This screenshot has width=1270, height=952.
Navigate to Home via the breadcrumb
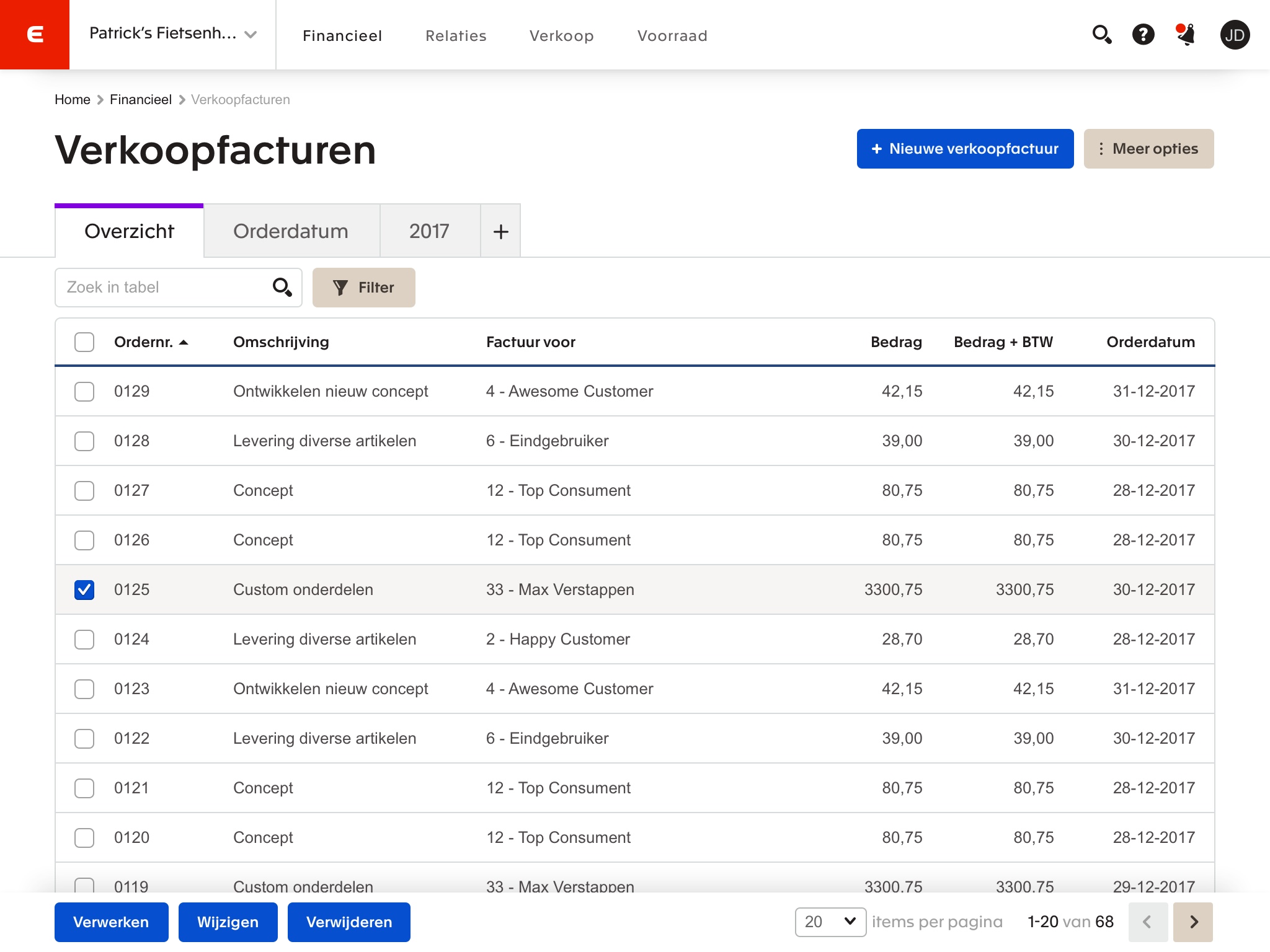coord(73,99)
